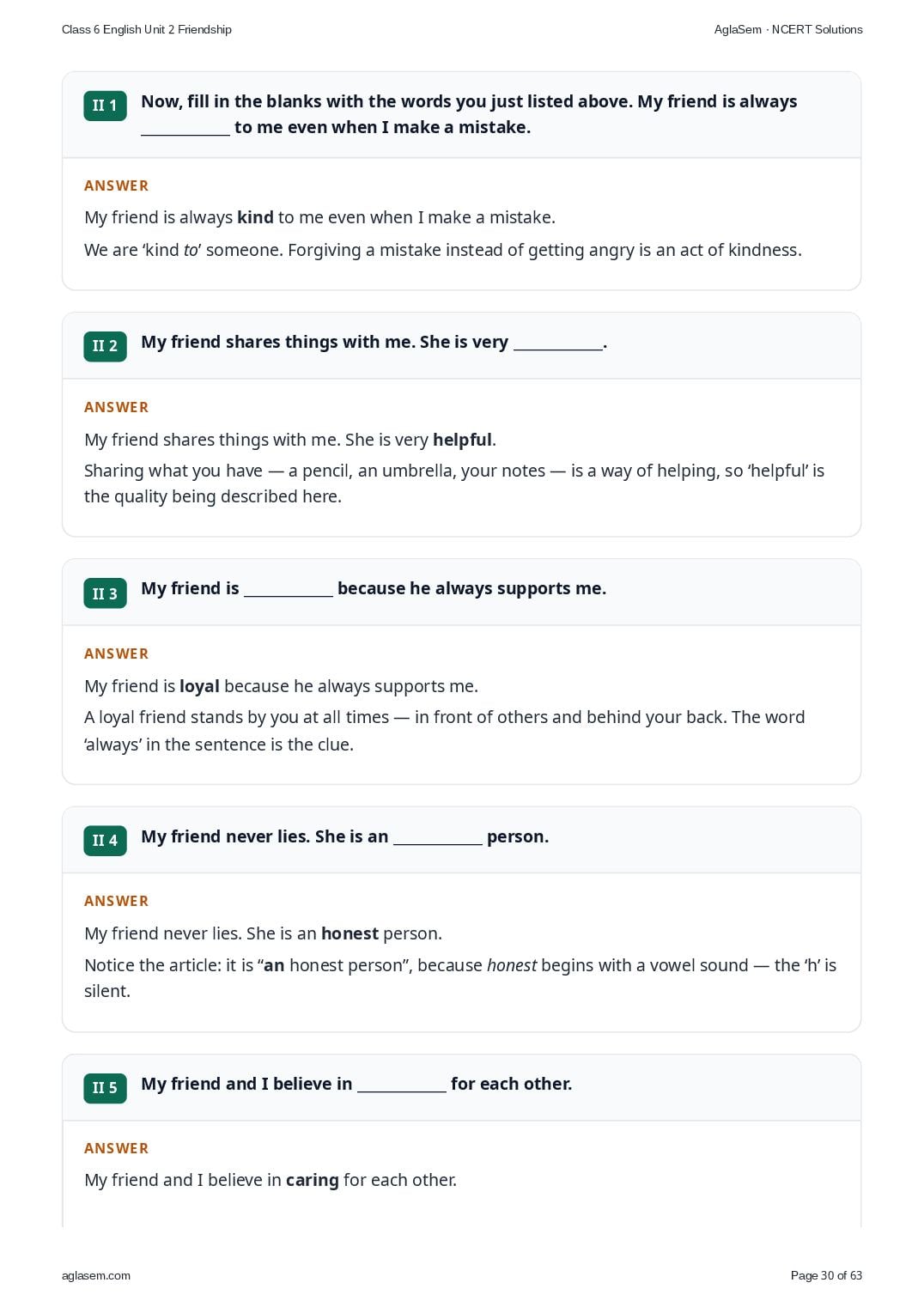This screenshot has height=1307, width=924.
Task: Click the II 1 question badge
Action: (105, 106)
